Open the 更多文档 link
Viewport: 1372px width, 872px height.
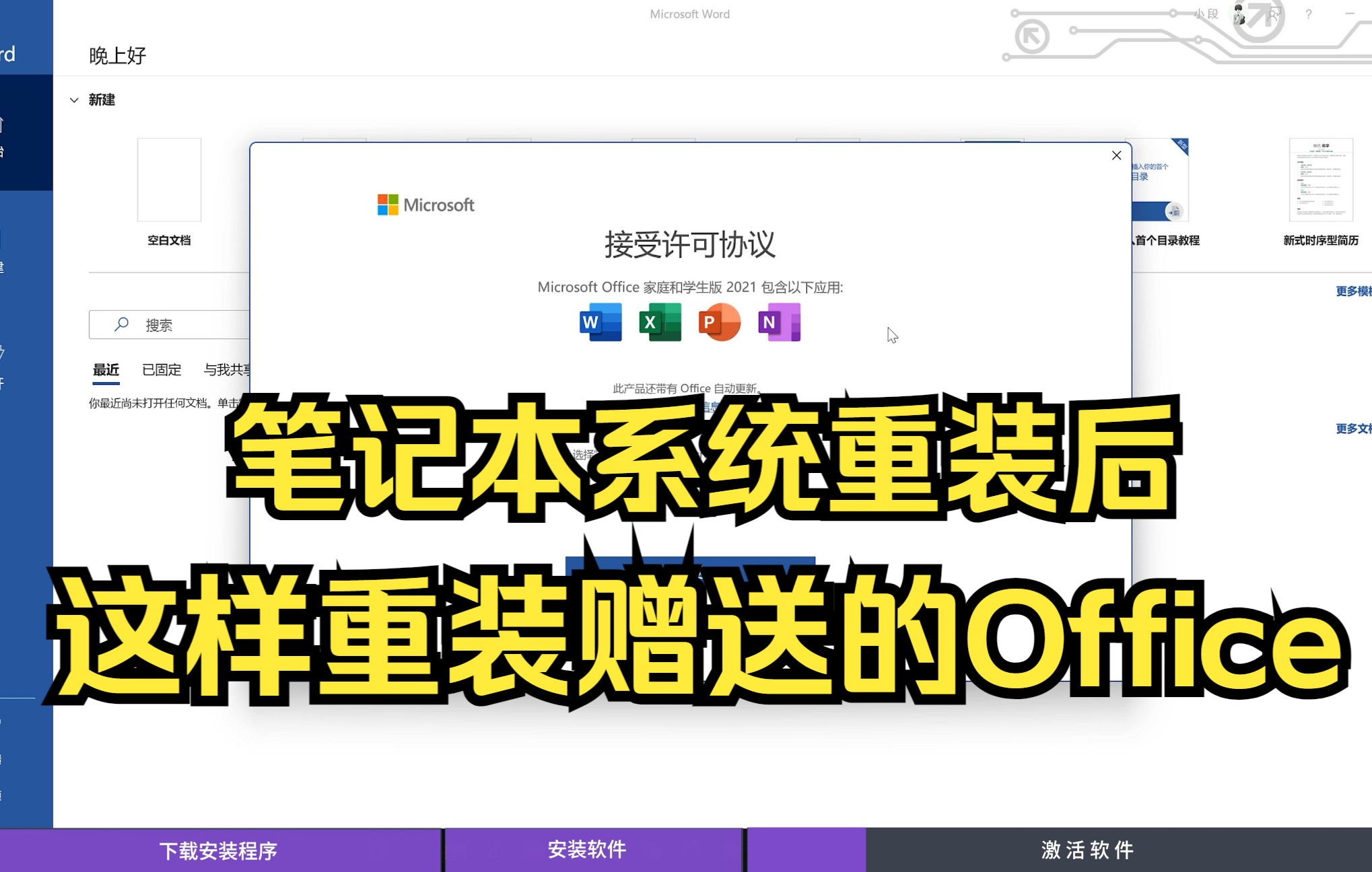tap(1353, 429)
